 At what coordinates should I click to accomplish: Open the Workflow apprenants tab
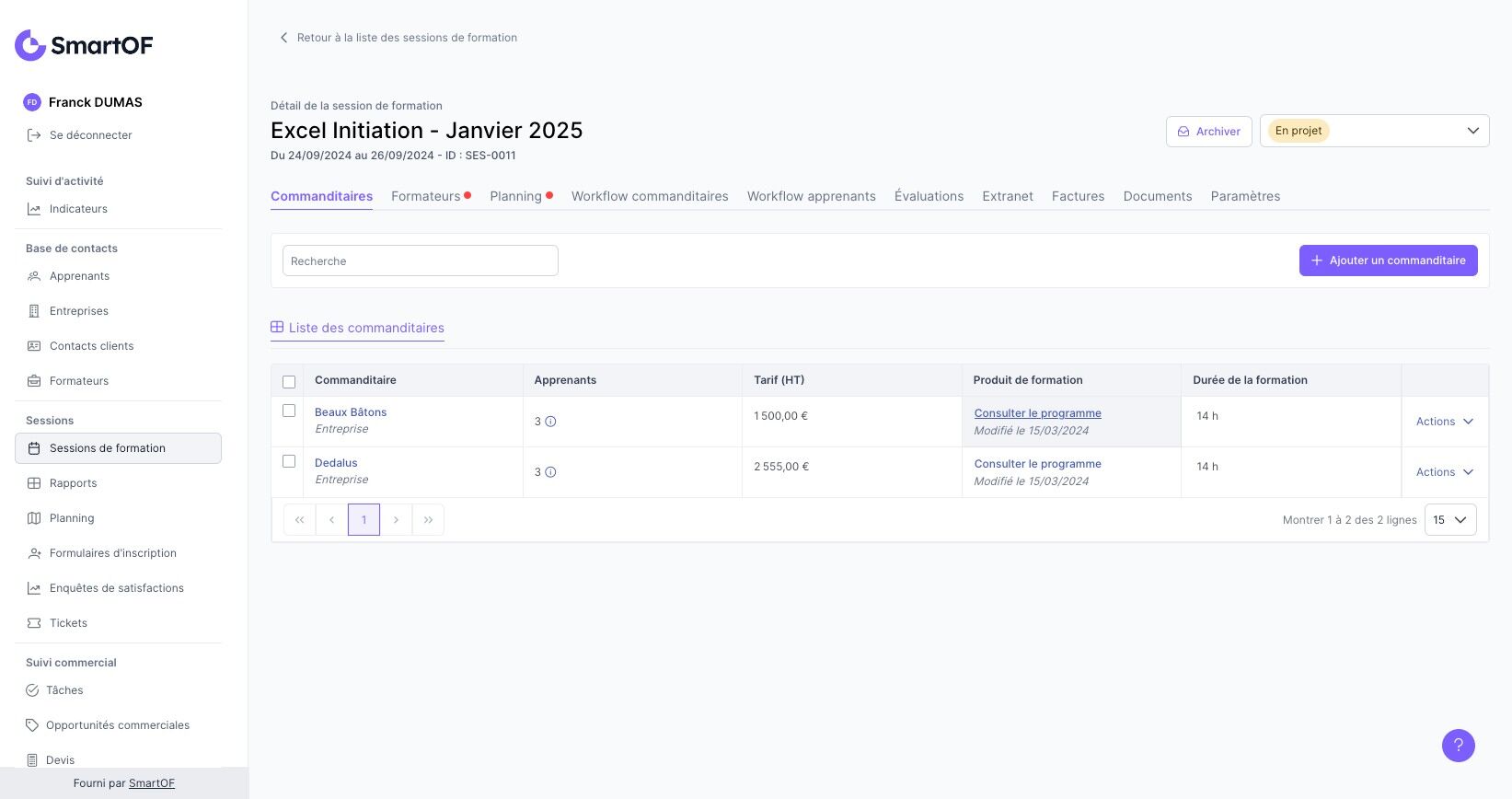811,196
